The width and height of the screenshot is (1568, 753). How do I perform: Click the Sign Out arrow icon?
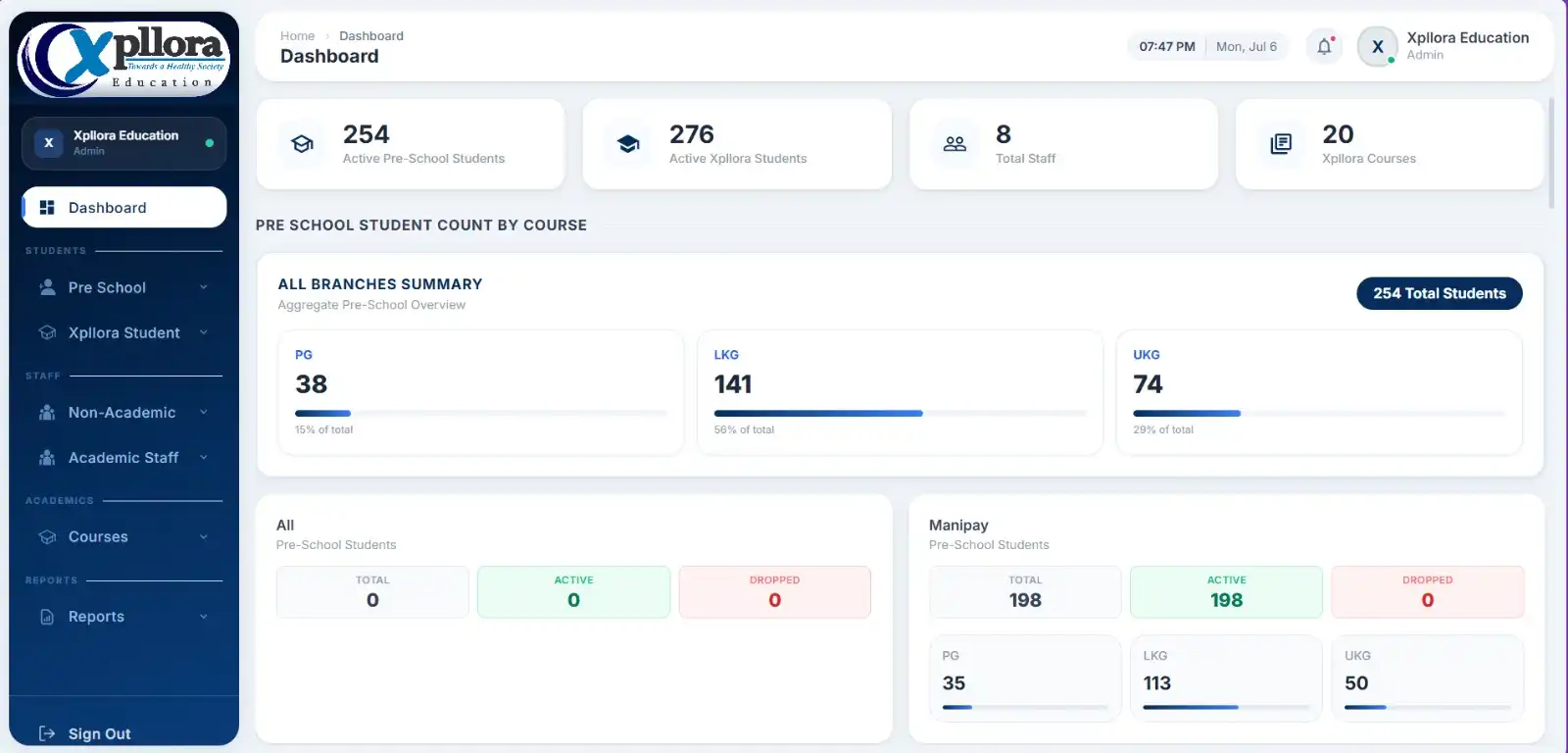47,733
